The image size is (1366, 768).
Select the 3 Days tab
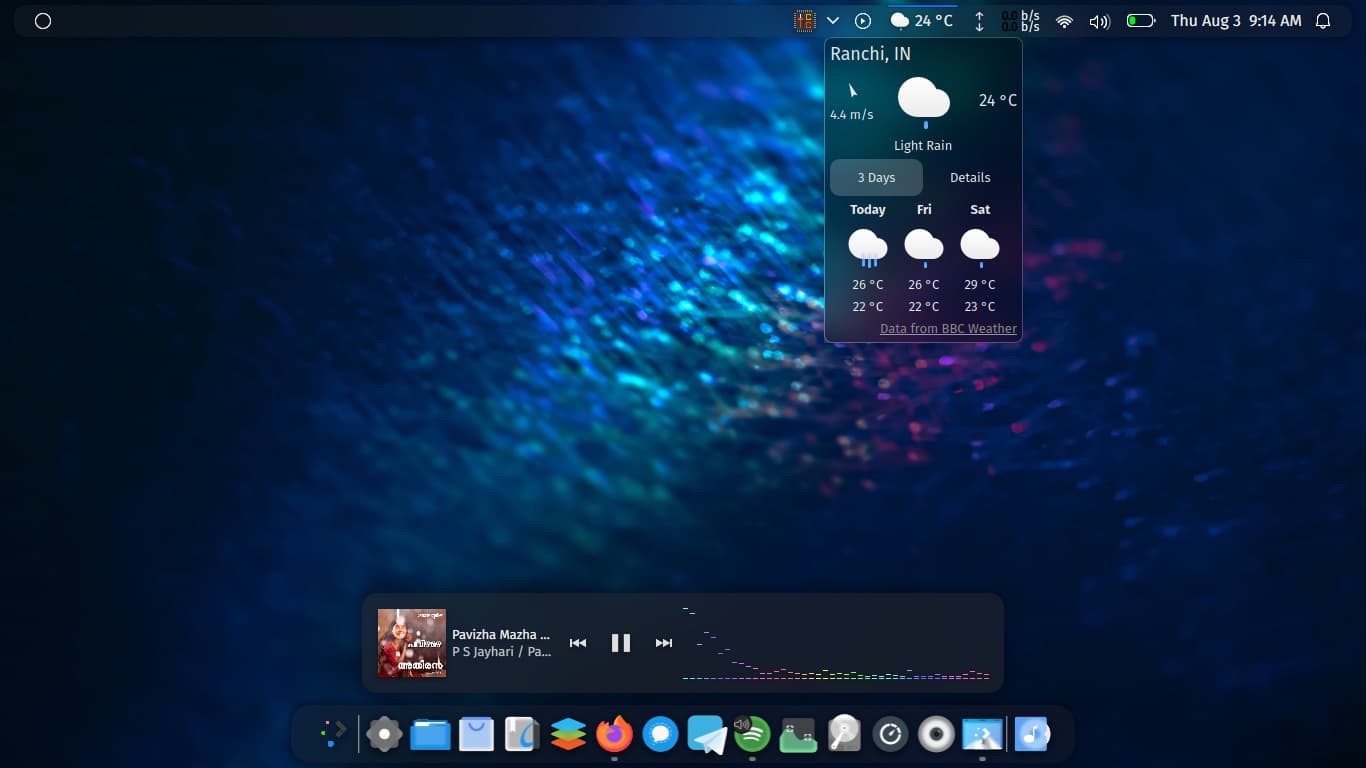(876, 177)
